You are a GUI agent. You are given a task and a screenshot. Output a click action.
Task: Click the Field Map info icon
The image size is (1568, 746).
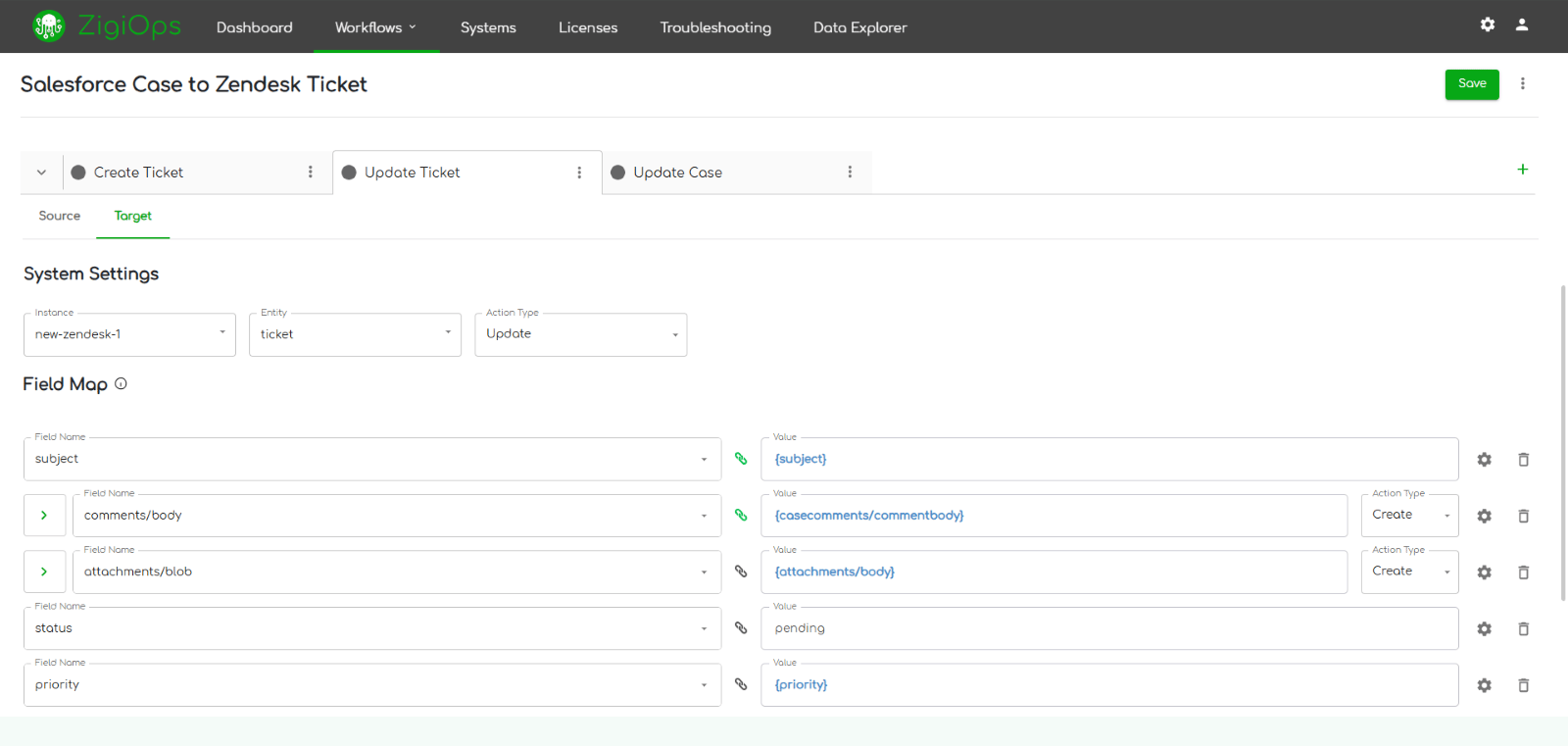121,384
